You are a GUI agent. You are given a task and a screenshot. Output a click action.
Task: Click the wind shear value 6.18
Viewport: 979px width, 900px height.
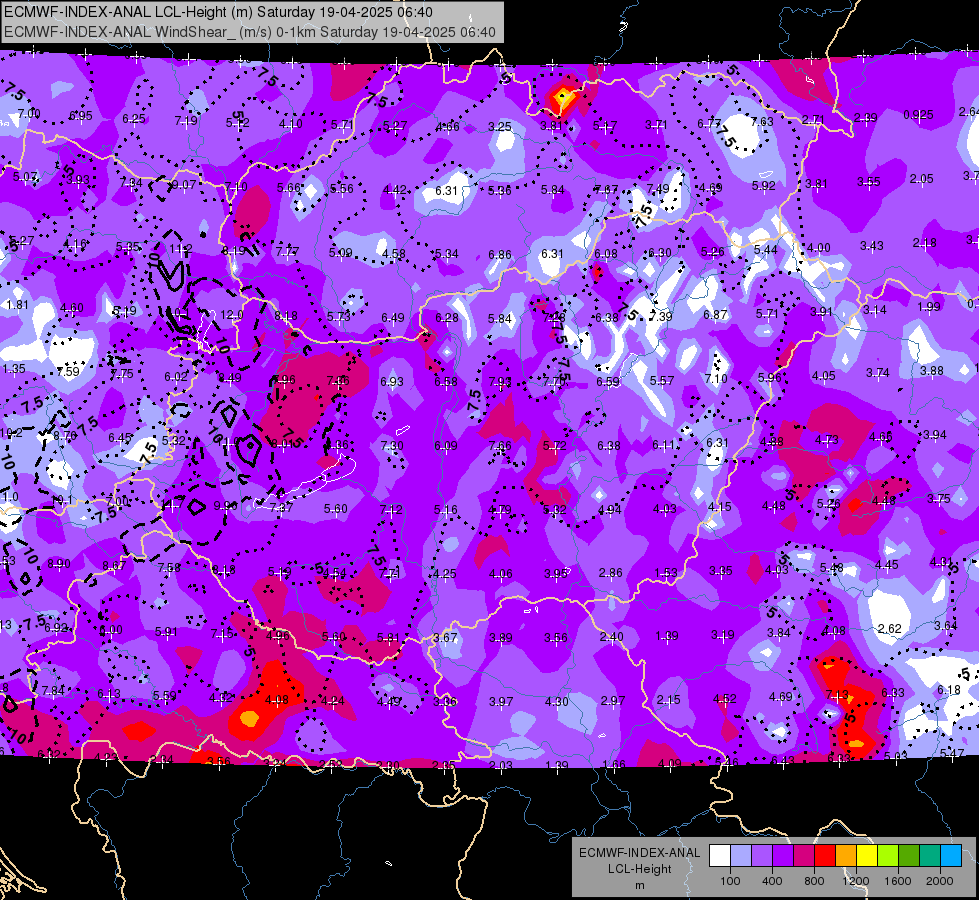(x=949, y=690)
